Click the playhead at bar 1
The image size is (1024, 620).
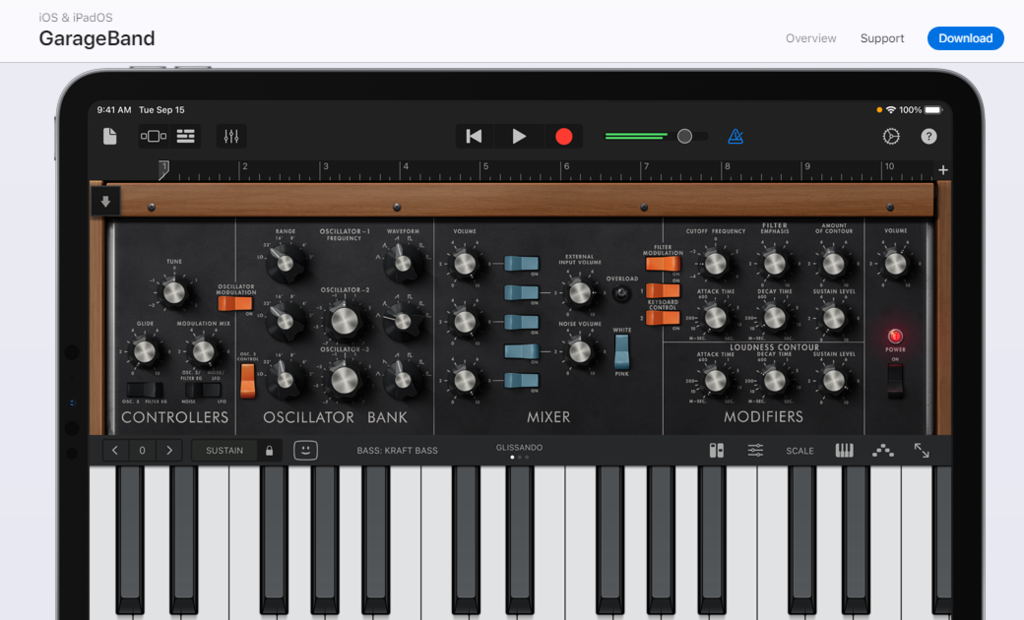[x=163, y=170]
